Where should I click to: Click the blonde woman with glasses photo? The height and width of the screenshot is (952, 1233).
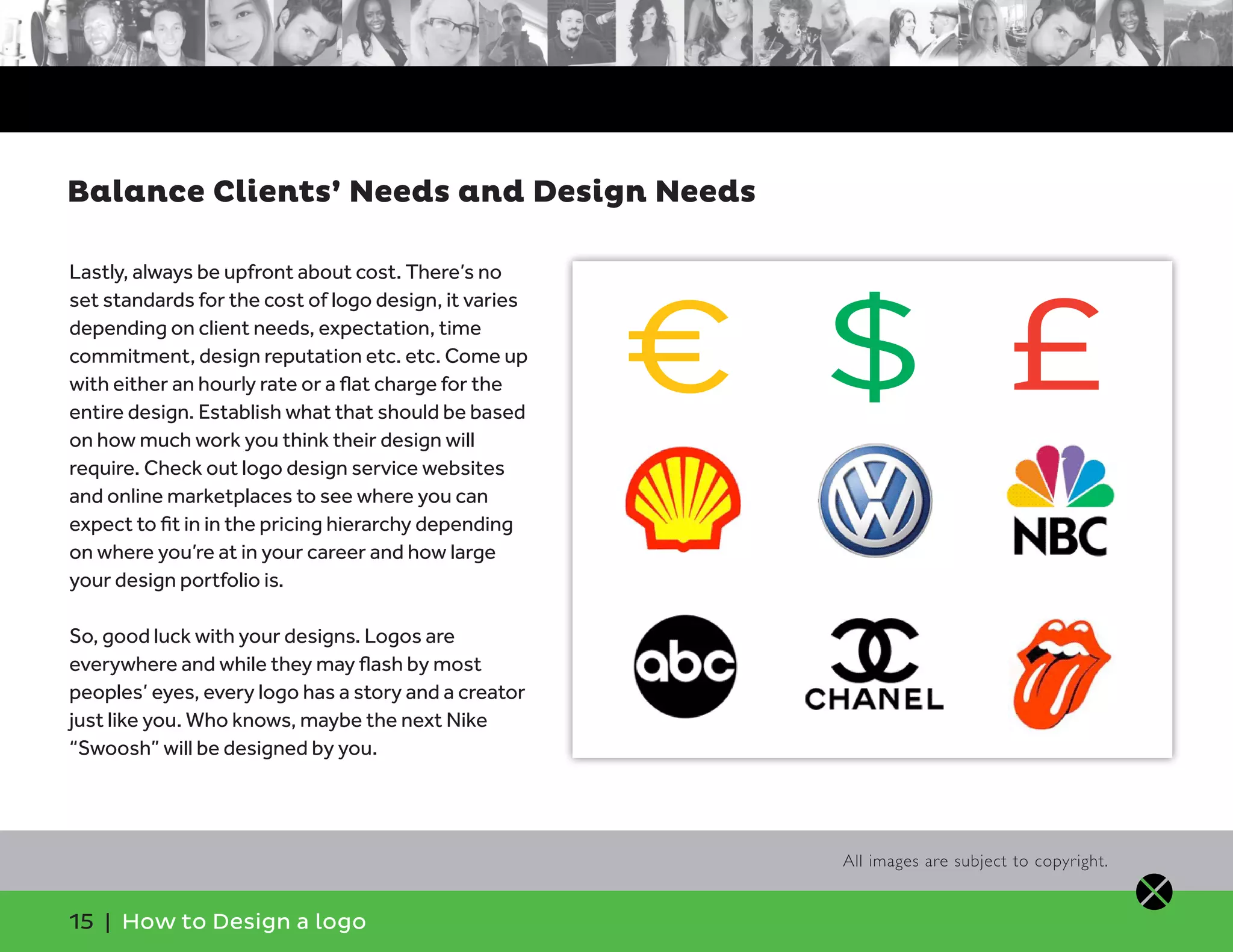pos(445,33)
